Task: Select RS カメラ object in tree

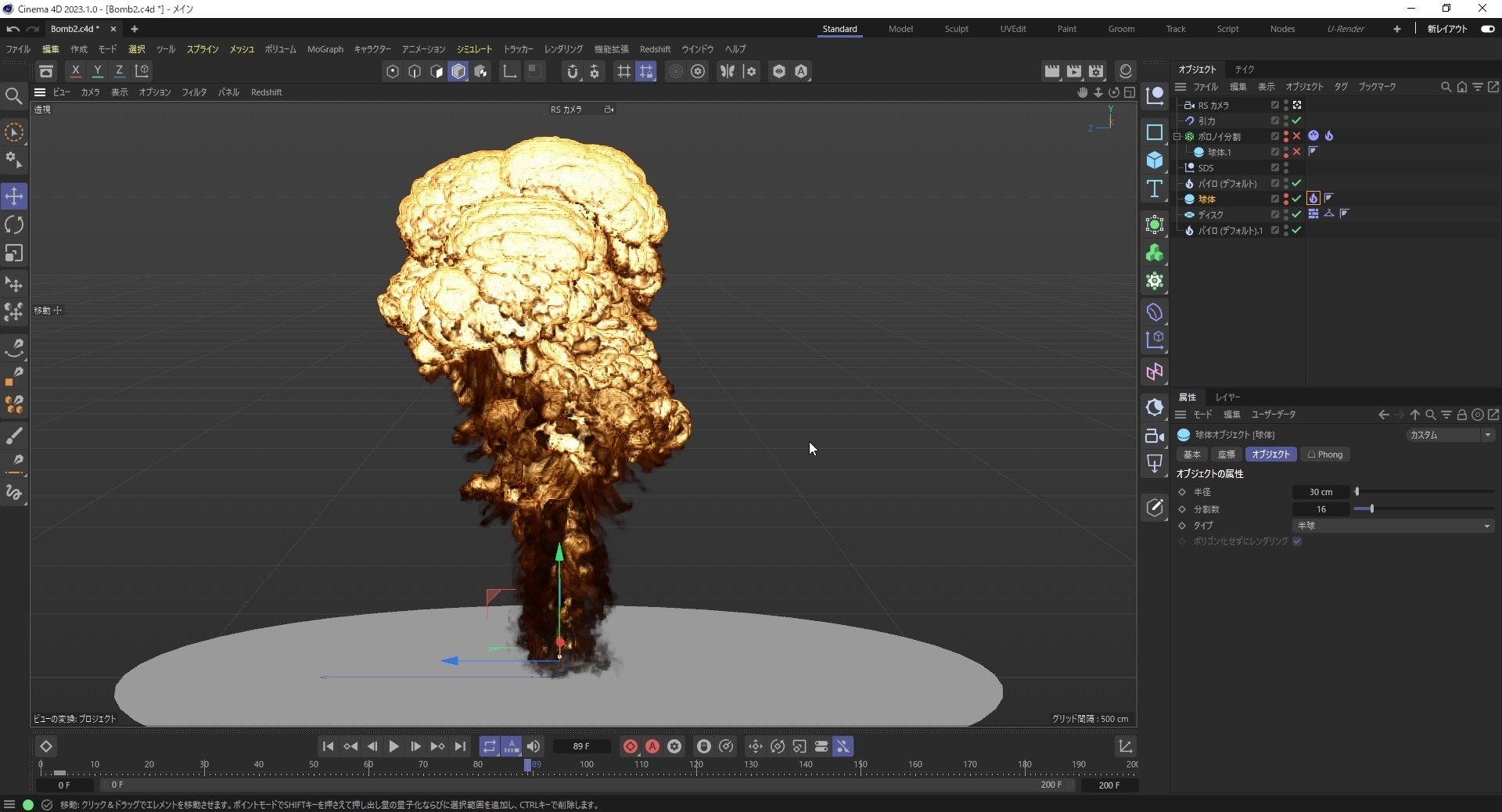Action: click(1213, 106)
